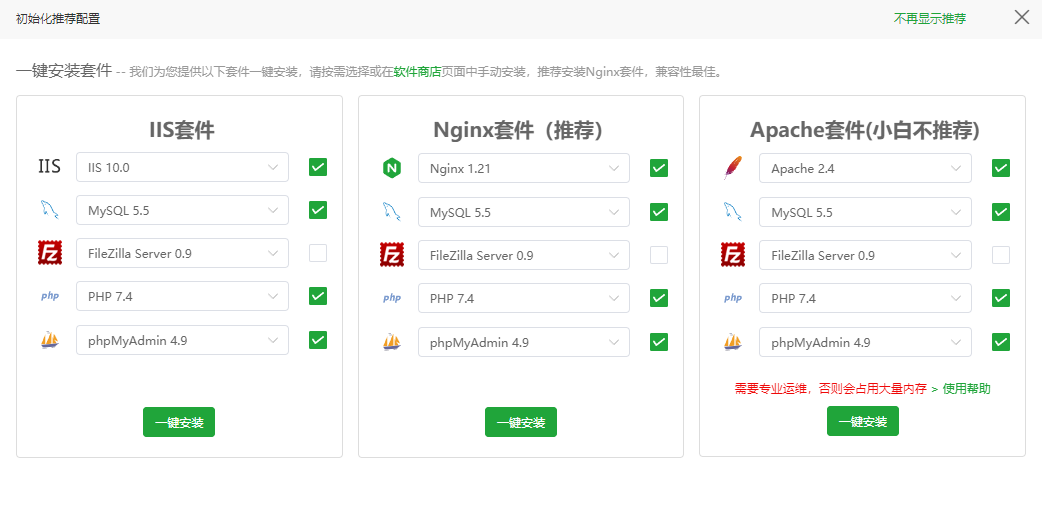Image resolution: width=1042 pixels, height=517 pixels.
Task: Click the green Nginx hexagon icon
Action: pos(391,168)
